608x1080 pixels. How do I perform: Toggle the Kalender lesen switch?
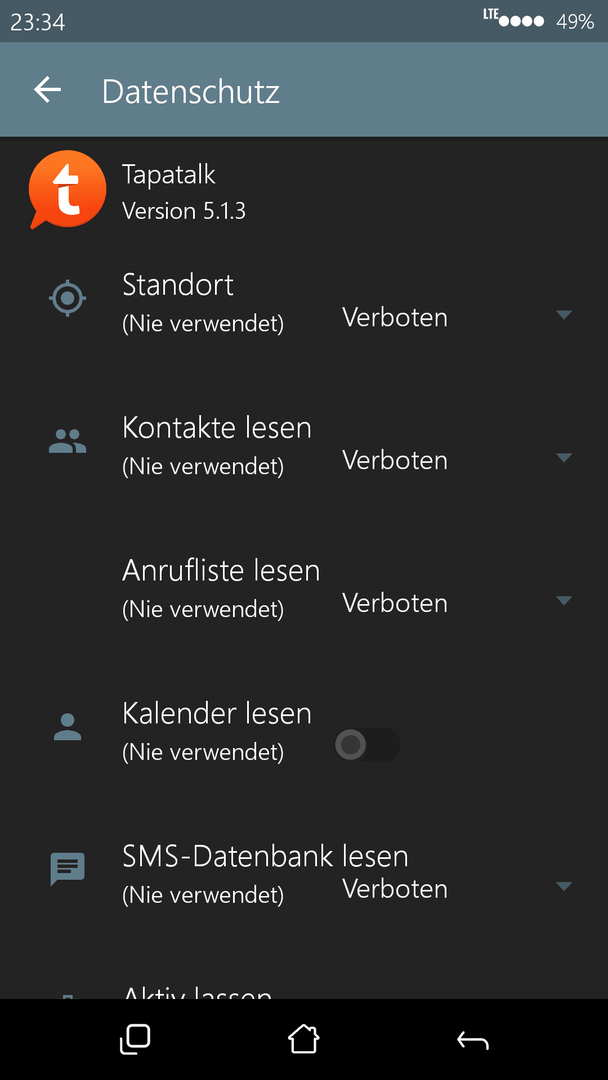(x=366, y=745)
